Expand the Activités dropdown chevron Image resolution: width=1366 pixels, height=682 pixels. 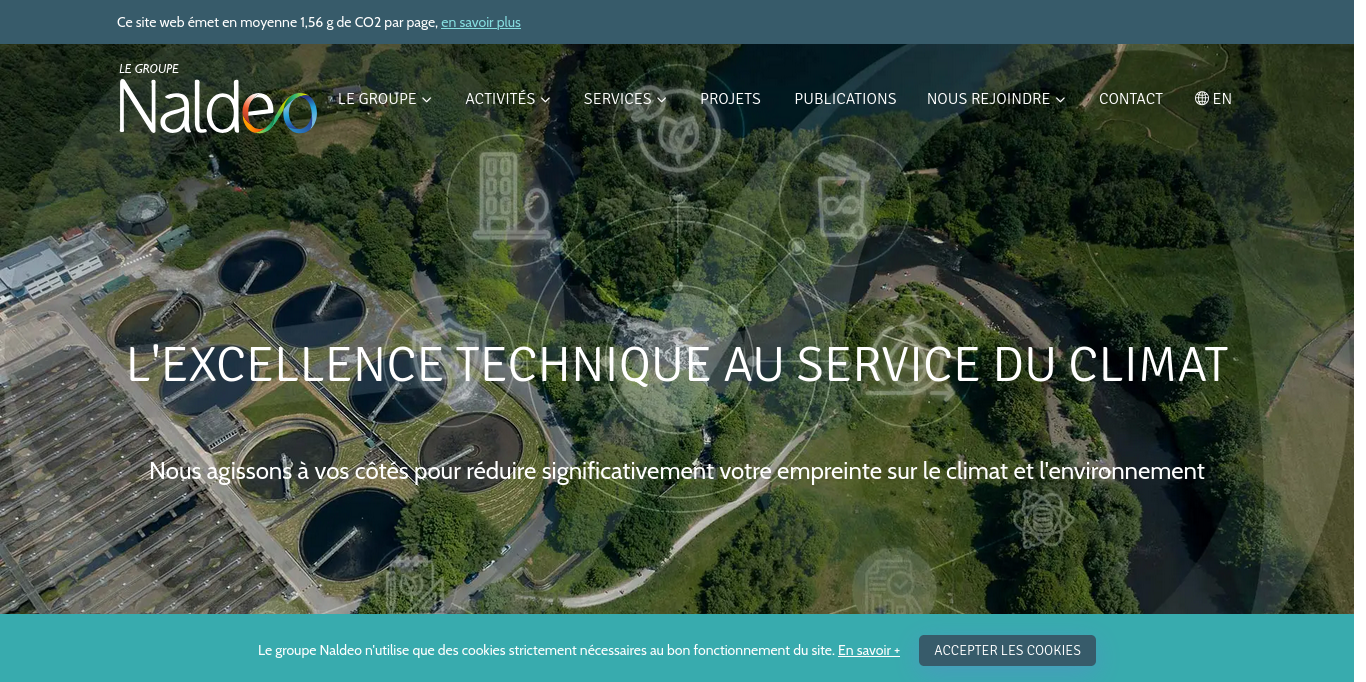click(545, 100)
